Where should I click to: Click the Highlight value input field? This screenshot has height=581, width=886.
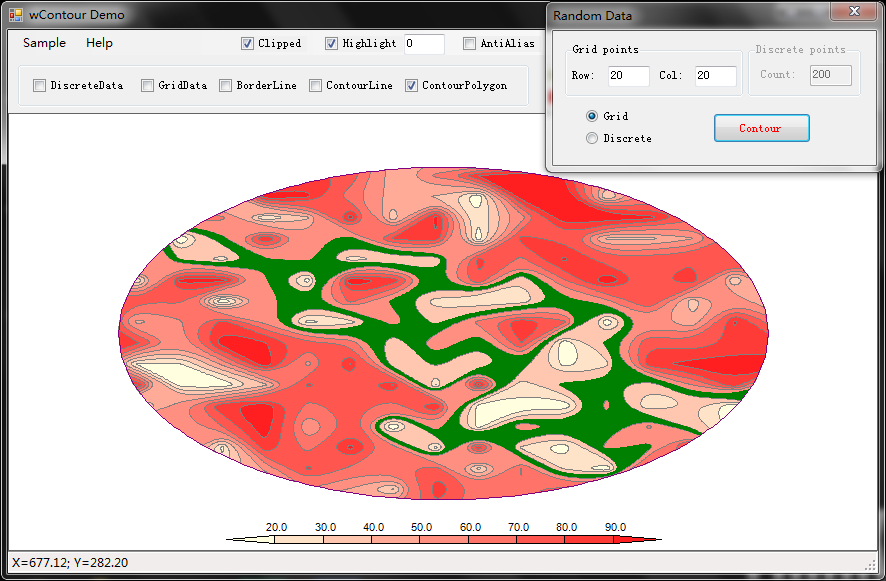(424, 44)
